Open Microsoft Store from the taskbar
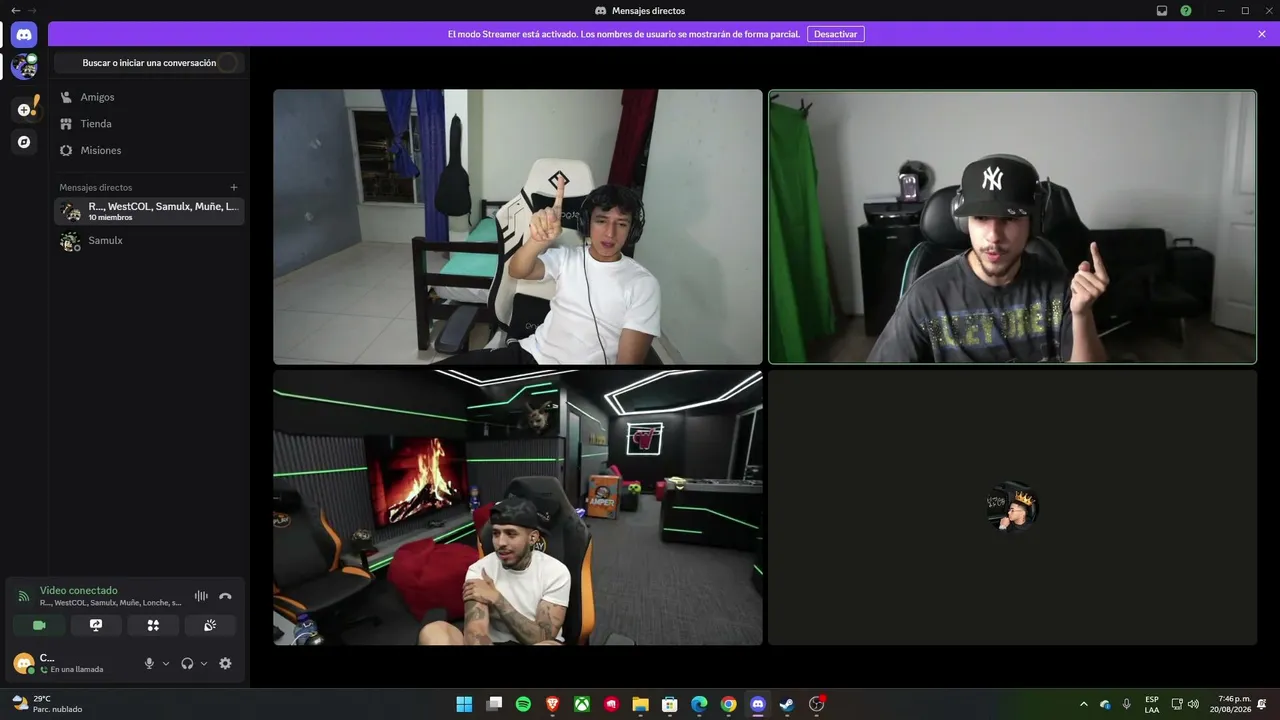Viewport: 1280px width, 720px height. (670, 704)
